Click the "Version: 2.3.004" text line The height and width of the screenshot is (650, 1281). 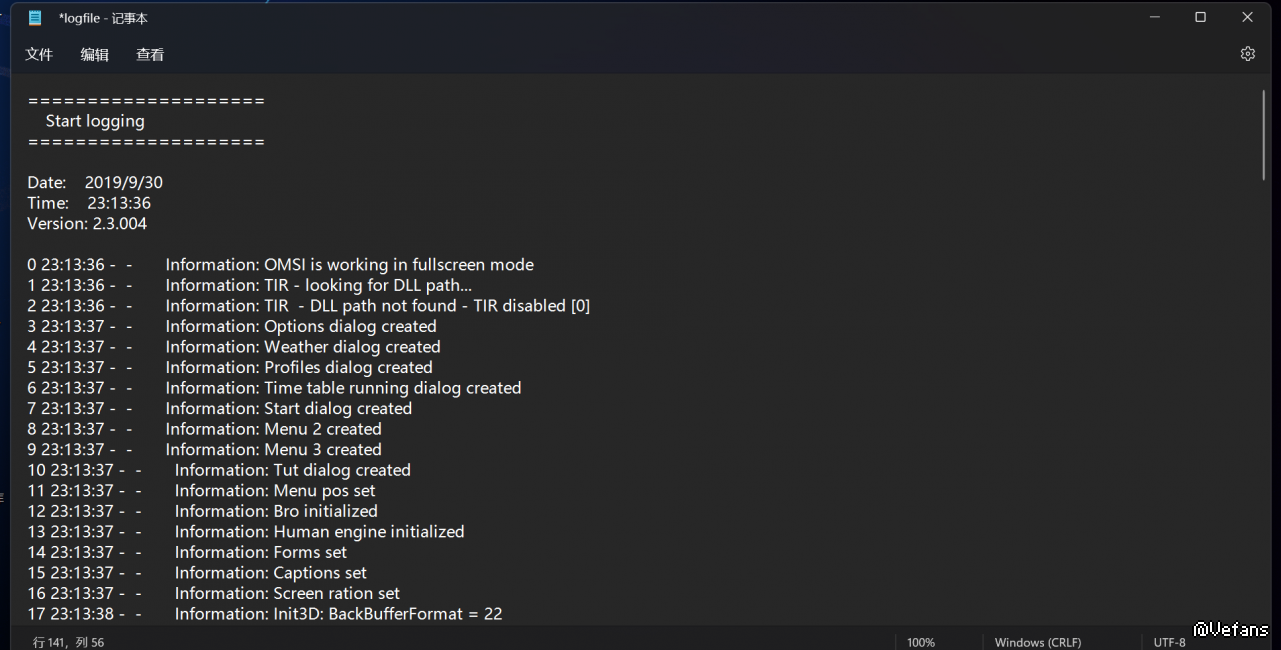[x=87, y=224]
